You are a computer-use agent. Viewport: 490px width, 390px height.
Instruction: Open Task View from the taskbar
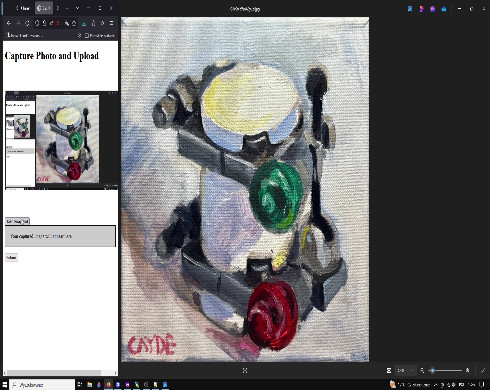pos(80,385)
